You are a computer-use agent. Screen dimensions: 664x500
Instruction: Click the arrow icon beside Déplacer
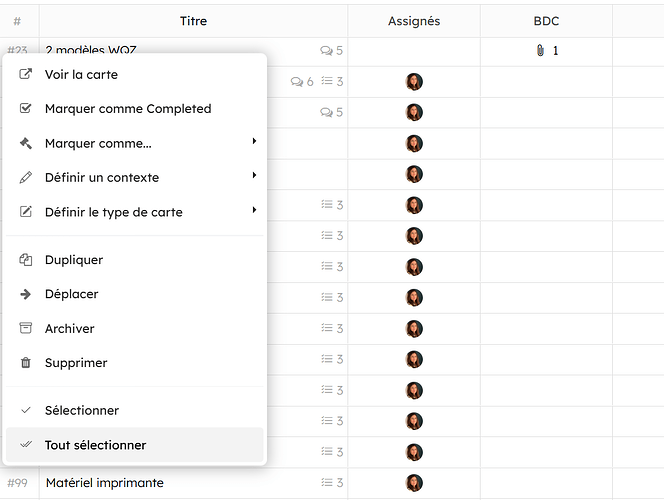(x=26, y=294)
